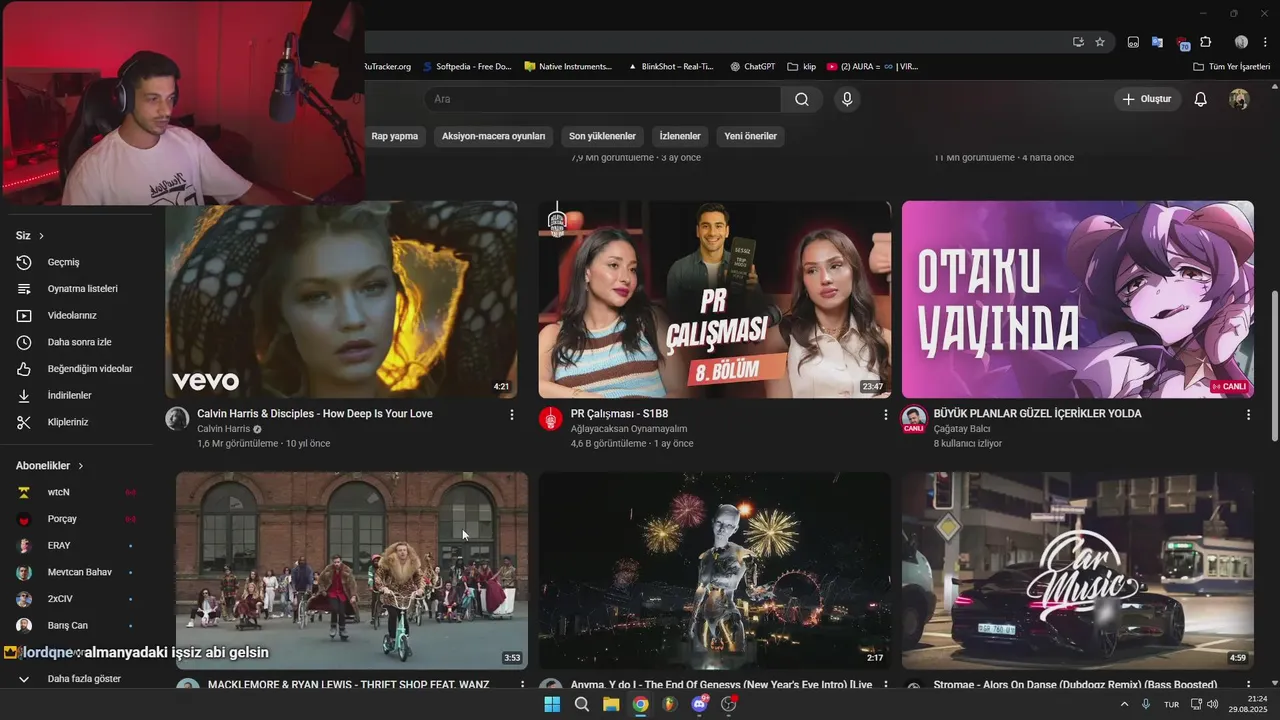Image resolution: width=1280 pixels, height=720 pixels.
Task: Open the Chrome extensions puzzle icon
Action: tap(1206, 42)
